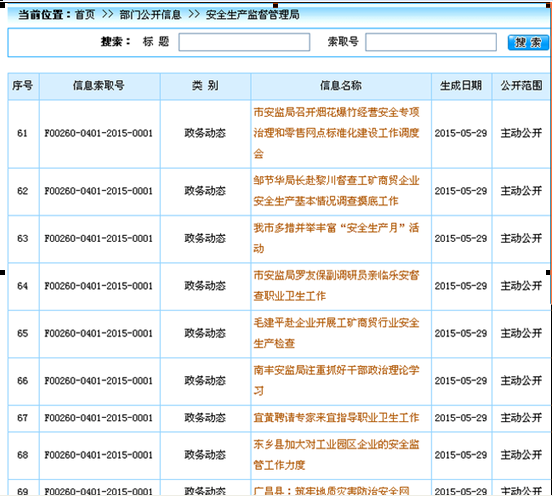Open article 我市多措并举丰富安全生产月活动

pyautogui.click(x=336, y=238)
